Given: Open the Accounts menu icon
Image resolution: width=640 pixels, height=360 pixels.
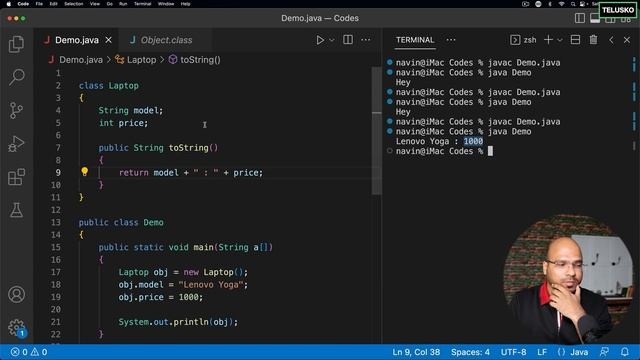Looking at the screenshot, I should (16, 294).
